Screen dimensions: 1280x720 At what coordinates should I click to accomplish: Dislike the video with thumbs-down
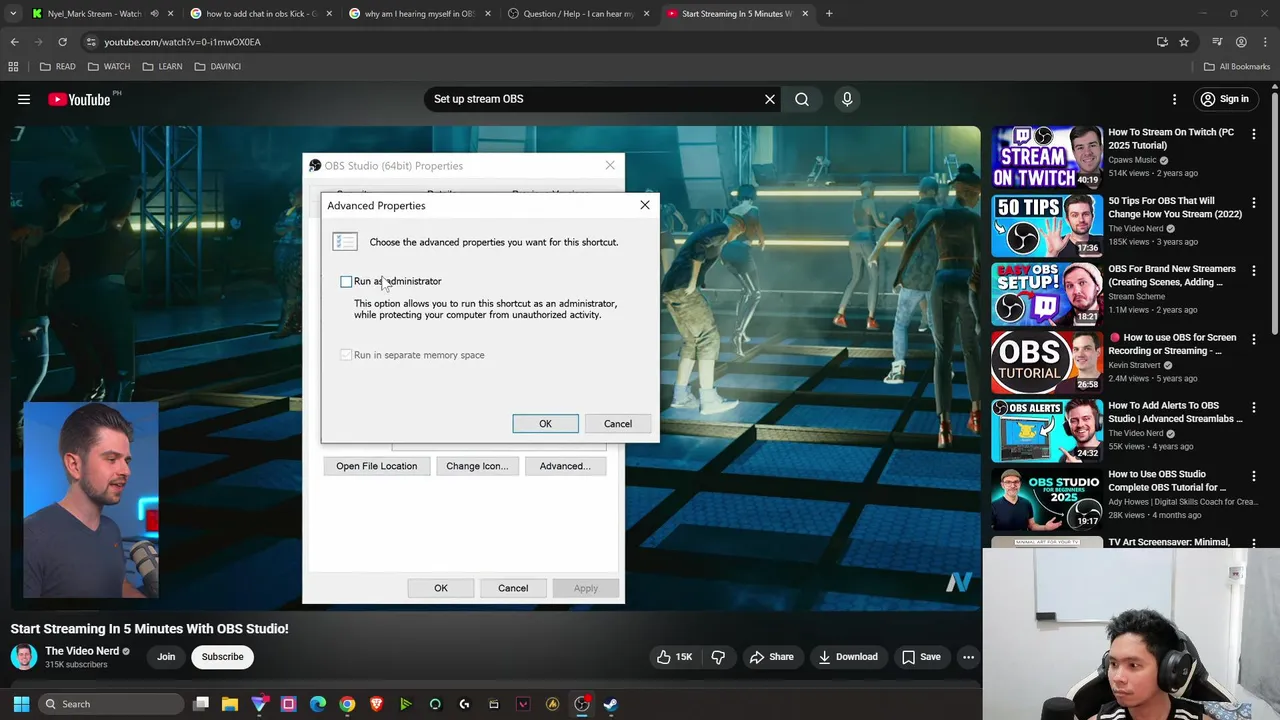[718, 657]
